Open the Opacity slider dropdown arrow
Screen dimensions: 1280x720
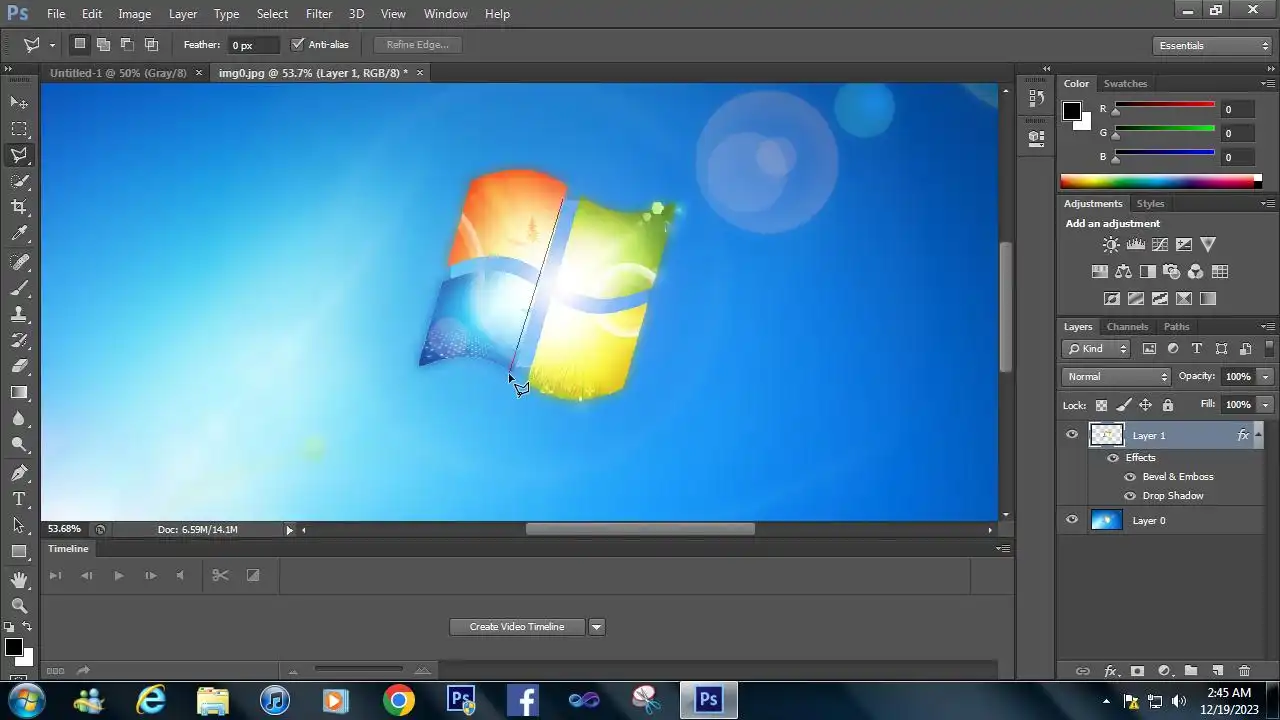(x=1265, y=376)
